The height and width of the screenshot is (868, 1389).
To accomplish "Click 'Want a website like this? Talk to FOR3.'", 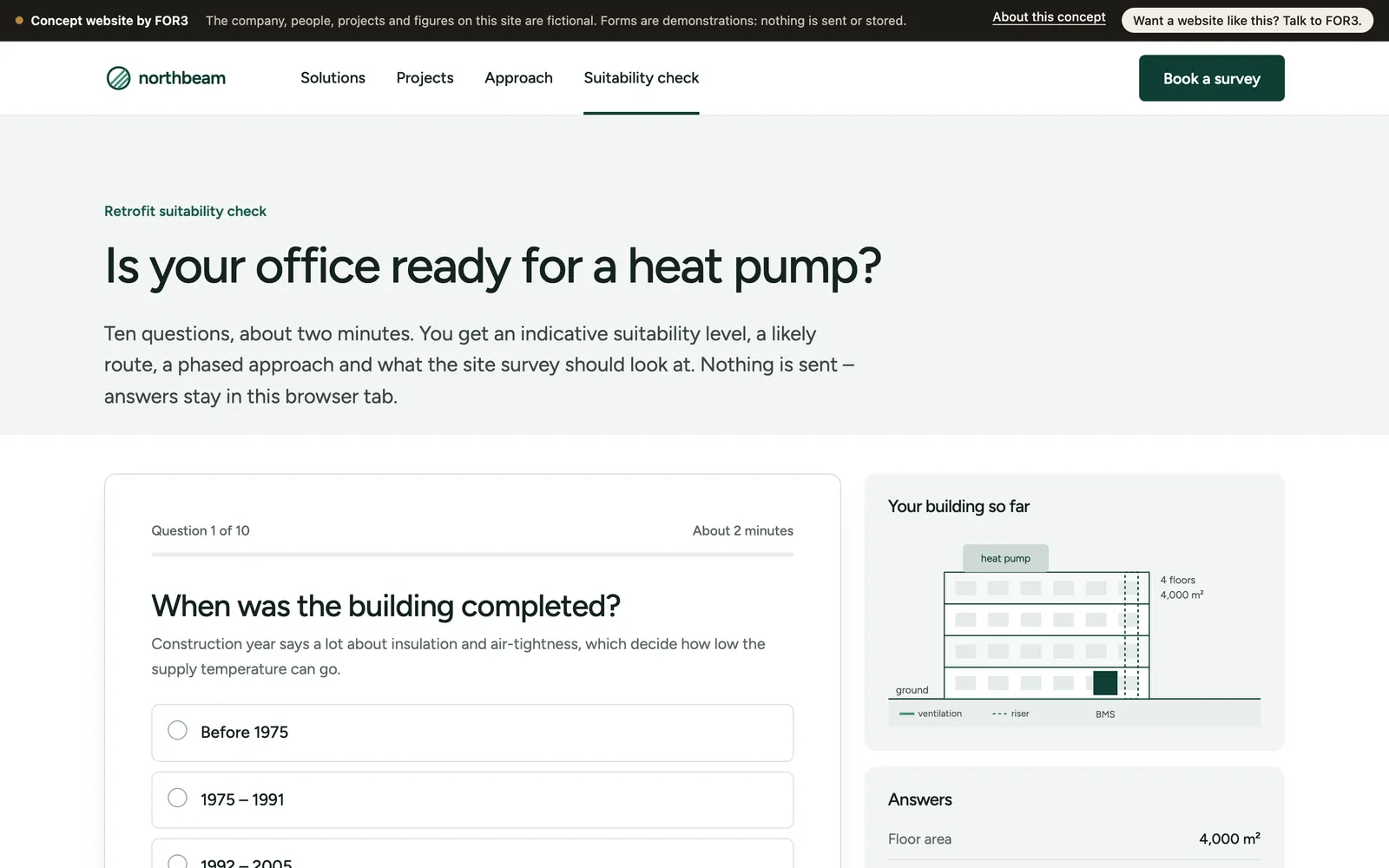I will (1247, 20).
